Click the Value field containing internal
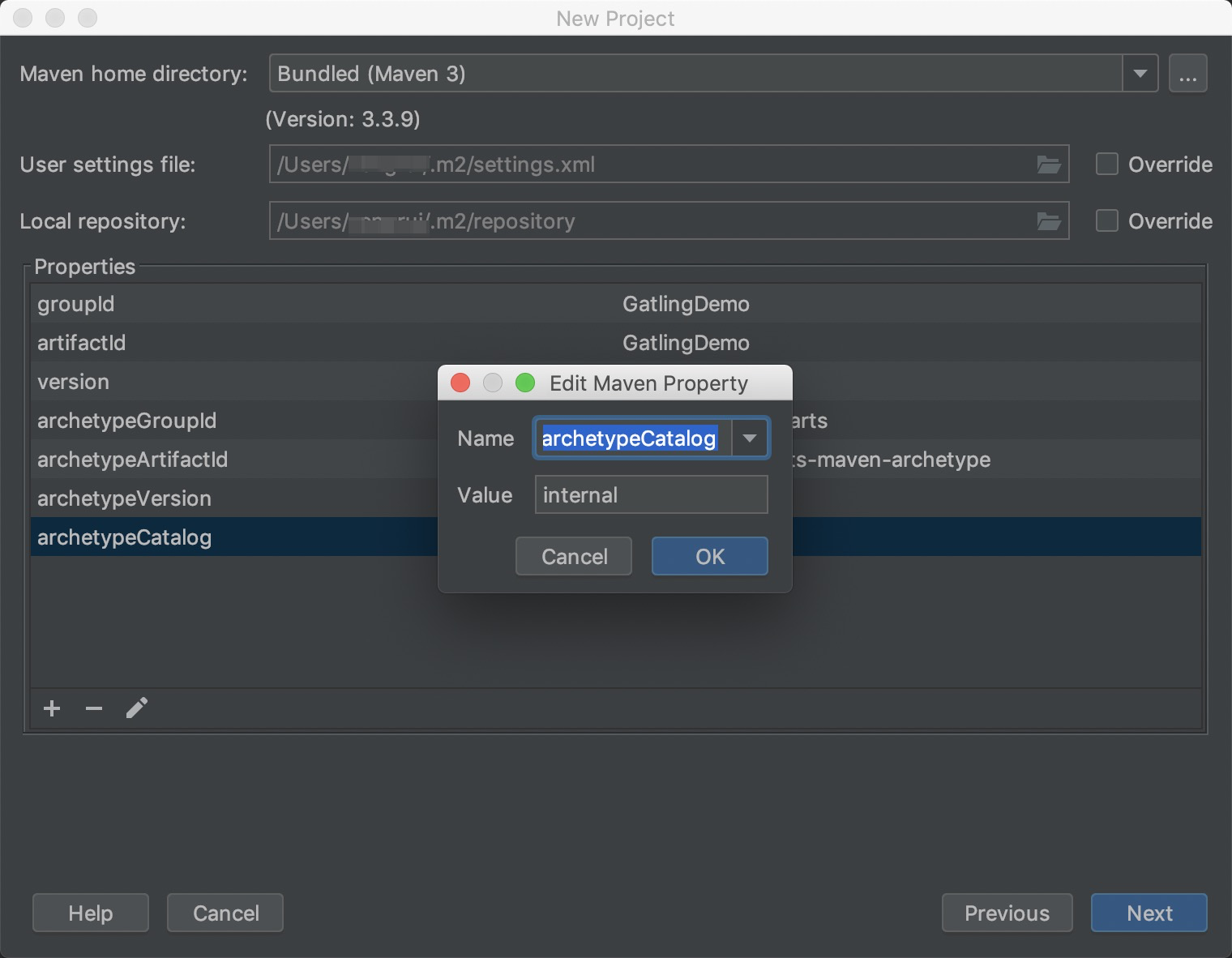This screenshot has height=958, width=1232. (651, 494)
